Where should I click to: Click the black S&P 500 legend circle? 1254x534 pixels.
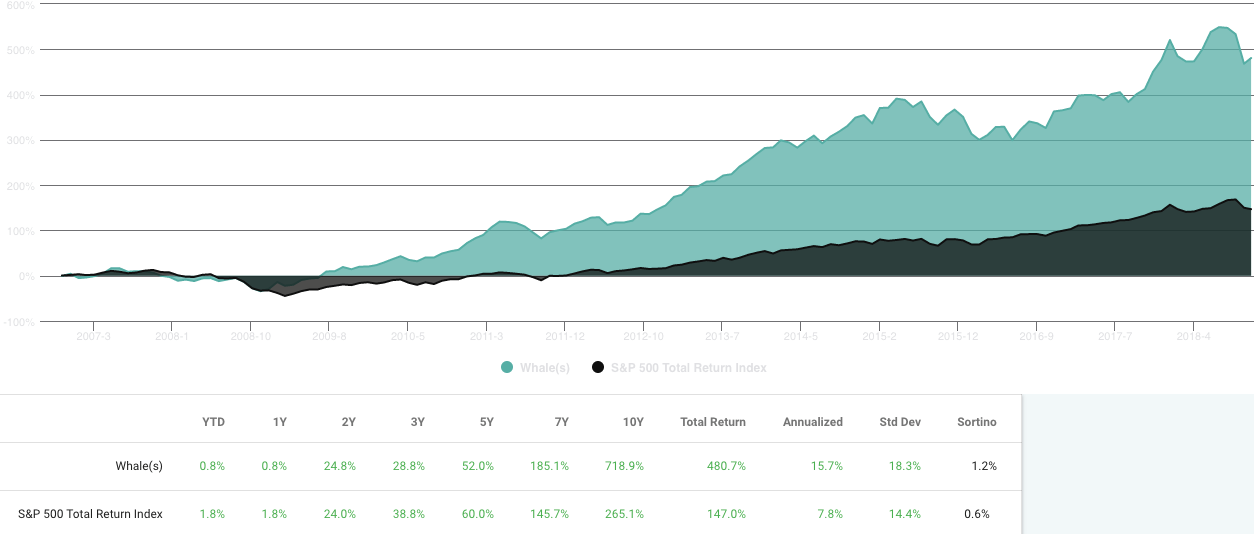598,368
